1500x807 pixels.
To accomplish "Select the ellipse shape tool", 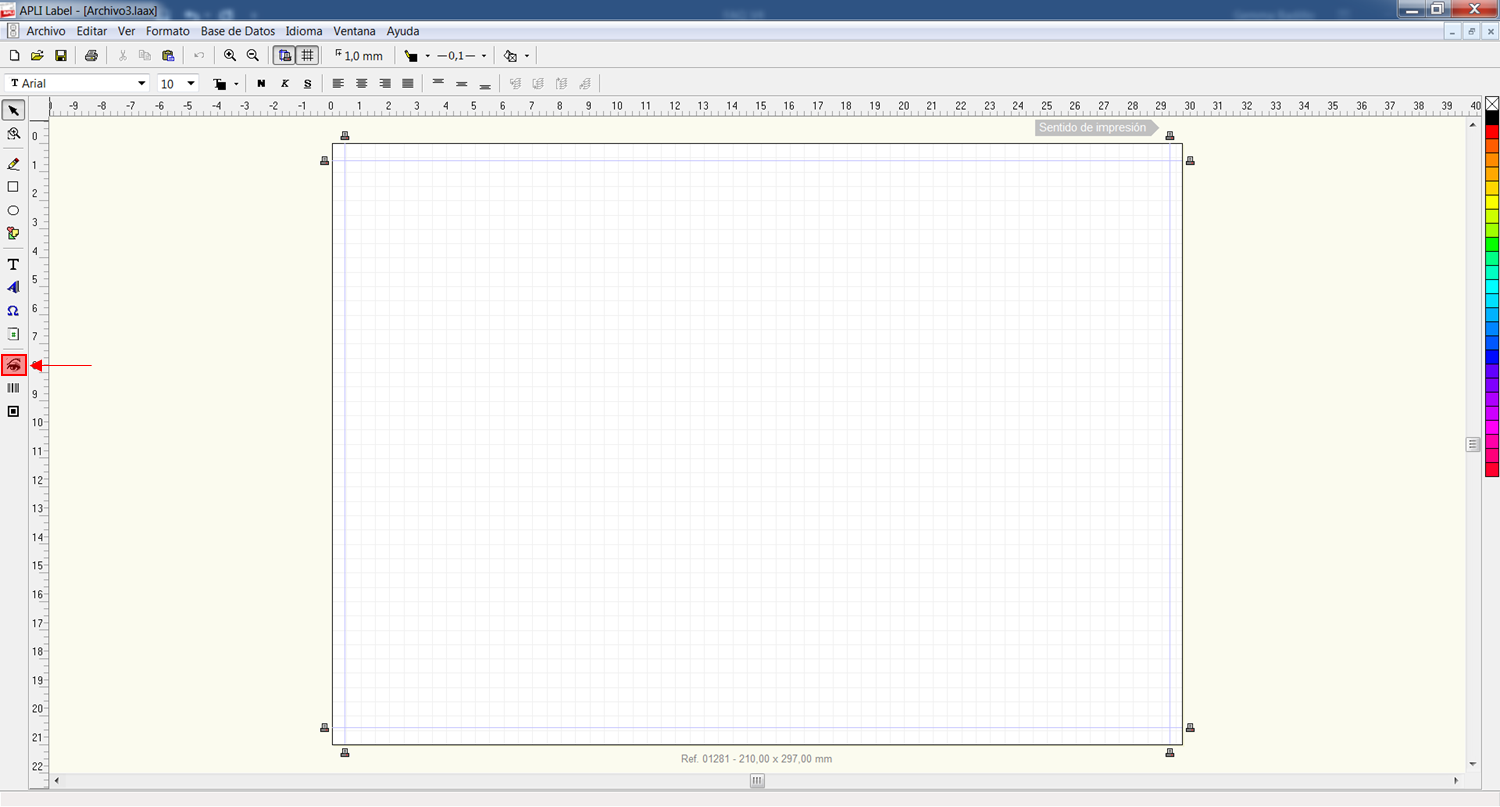I will (x=14, y=210).
